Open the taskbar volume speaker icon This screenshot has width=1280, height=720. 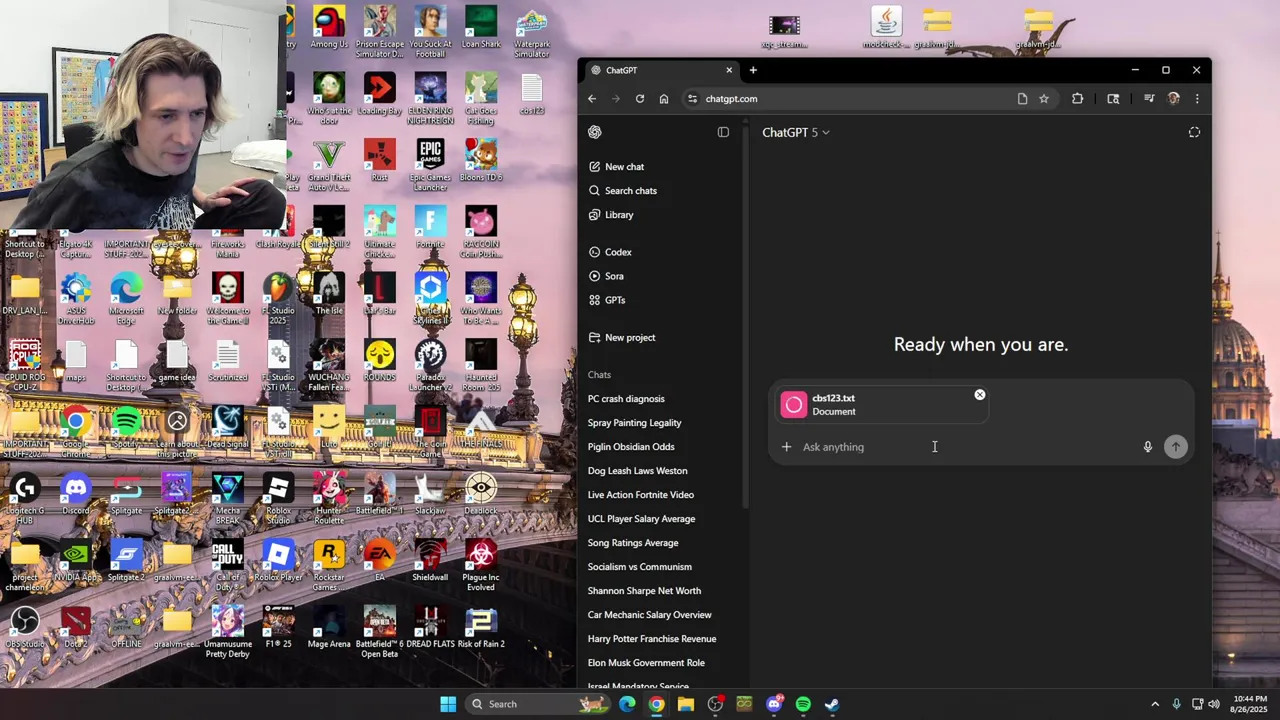click(x=1214, y=704)
